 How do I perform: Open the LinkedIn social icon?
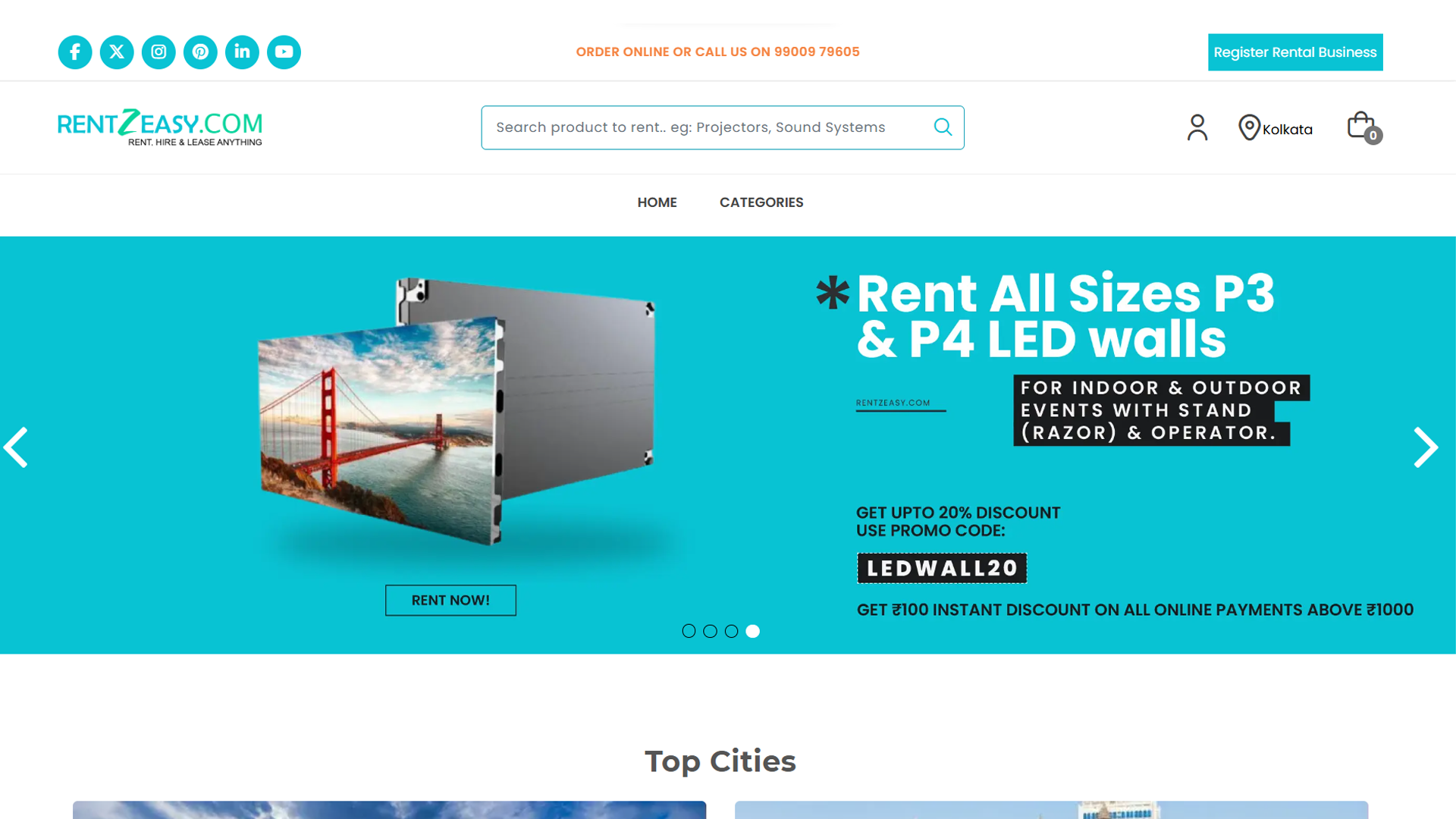point(242,52)
